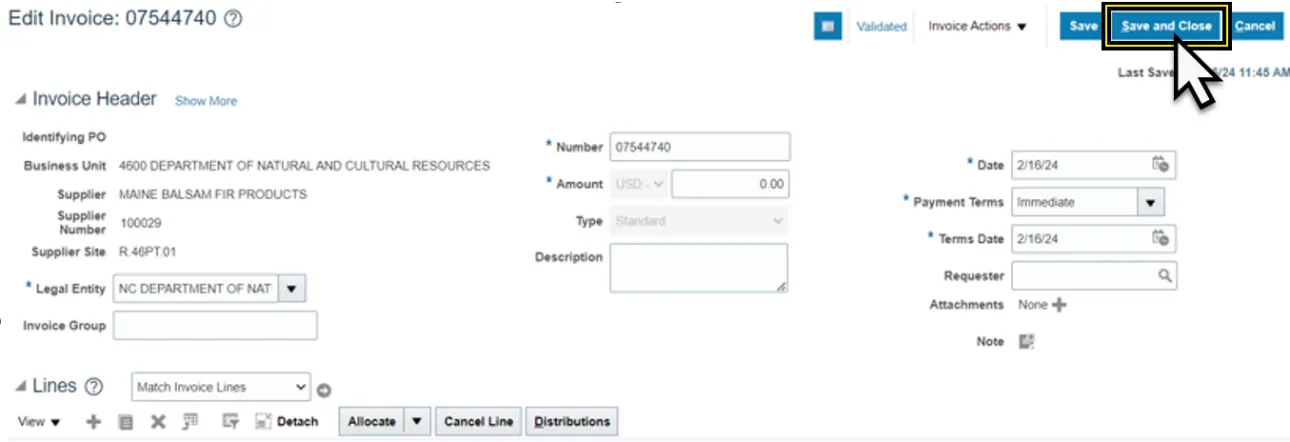Click the Validated status link
This screenshot has width=1290, height=442.
[x=881, y=27]
